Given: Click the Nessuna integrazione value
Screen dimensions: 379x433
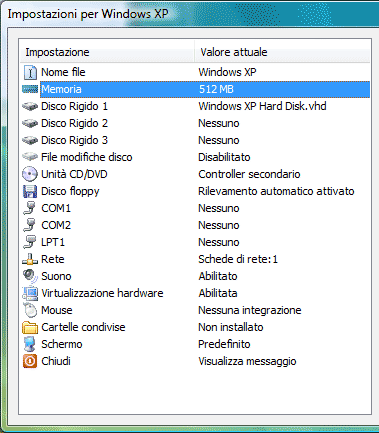Looking at the screenshot, I should pyautogui.click(x=250, y=310).
